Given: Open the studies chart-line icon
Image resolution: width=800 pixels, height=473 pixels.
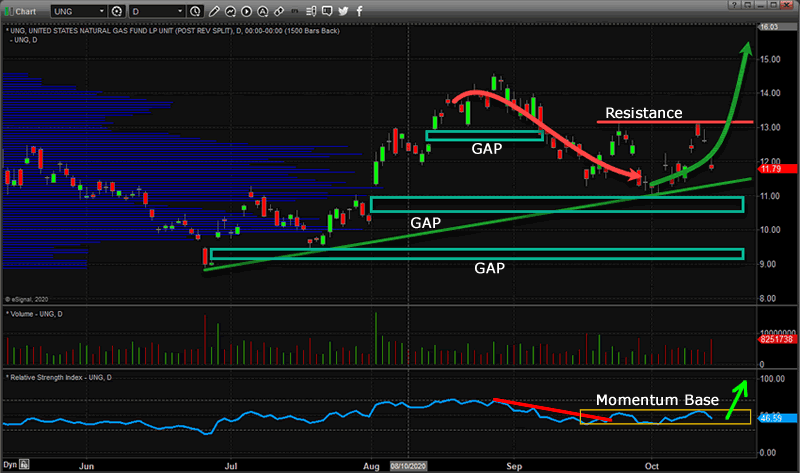Looking at the screenshot, I should [x=230, y=11].
